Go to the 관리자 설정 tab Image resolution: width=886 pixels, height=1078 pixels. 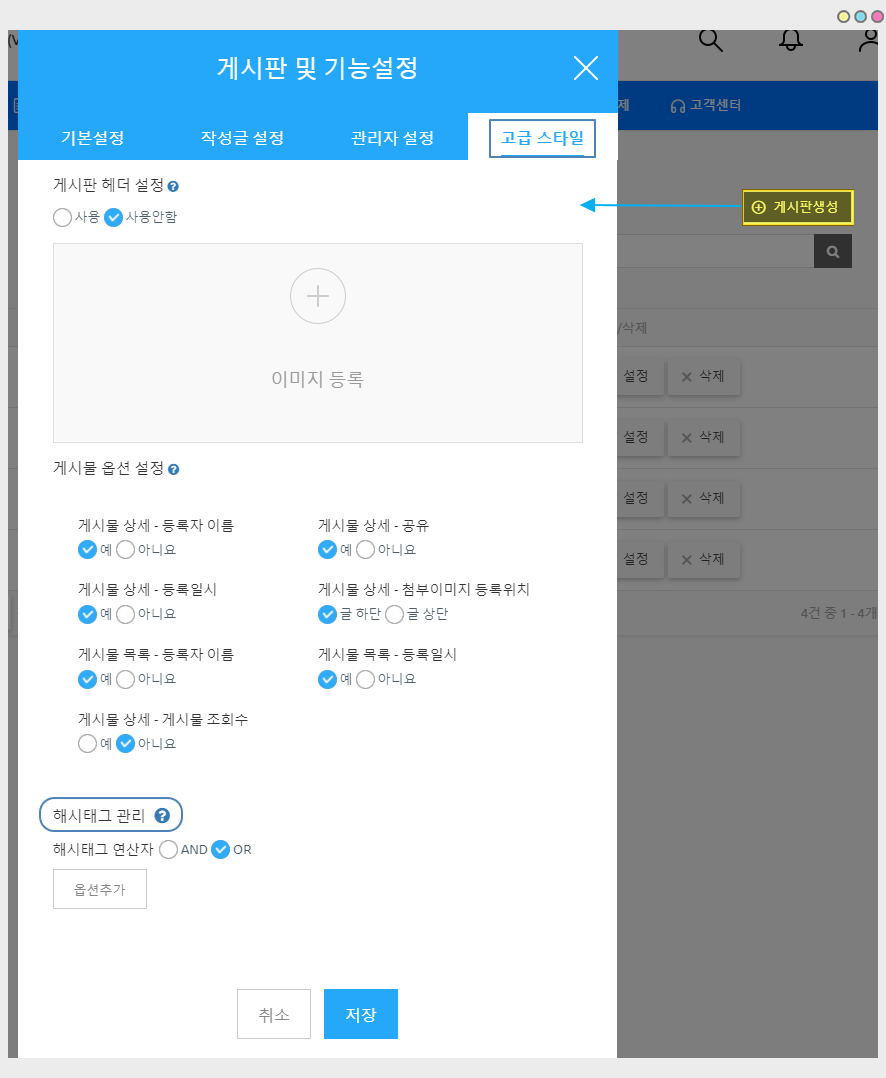tap(392, 138)
